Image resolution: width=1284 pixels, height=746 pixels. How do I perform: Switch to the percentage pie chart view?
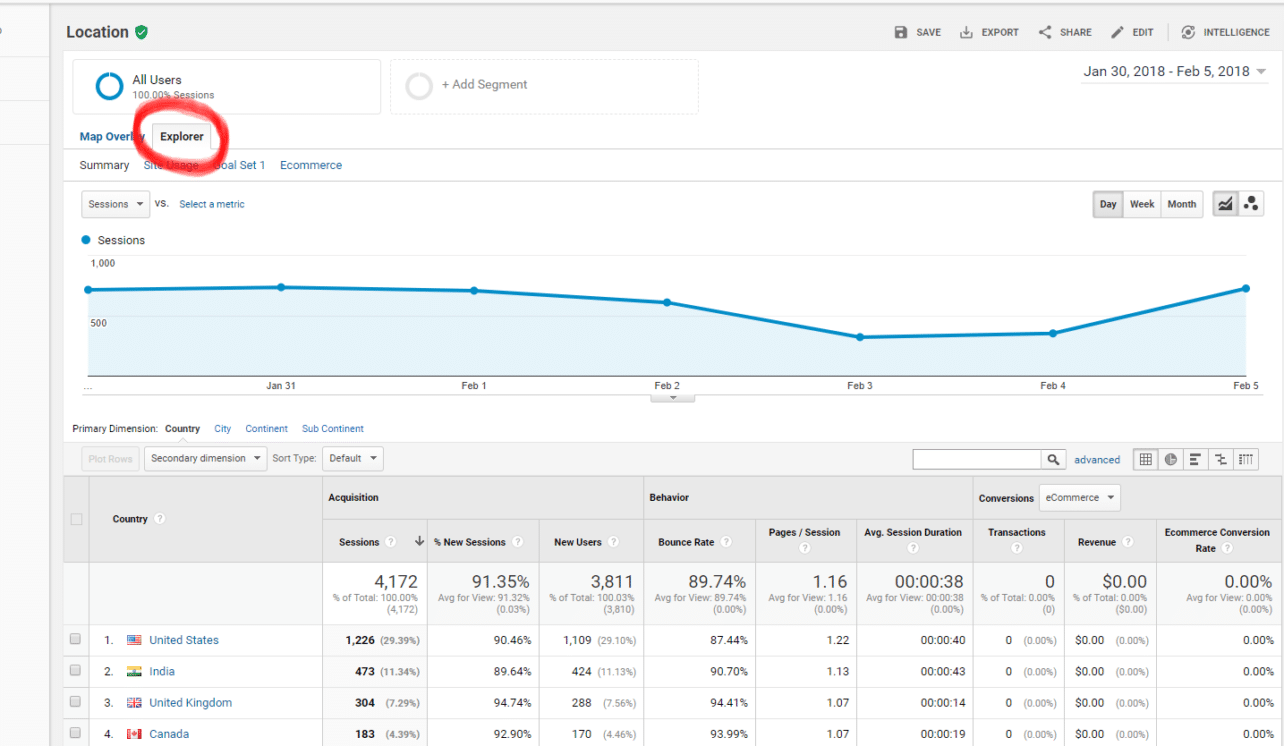click(1170, 459)
